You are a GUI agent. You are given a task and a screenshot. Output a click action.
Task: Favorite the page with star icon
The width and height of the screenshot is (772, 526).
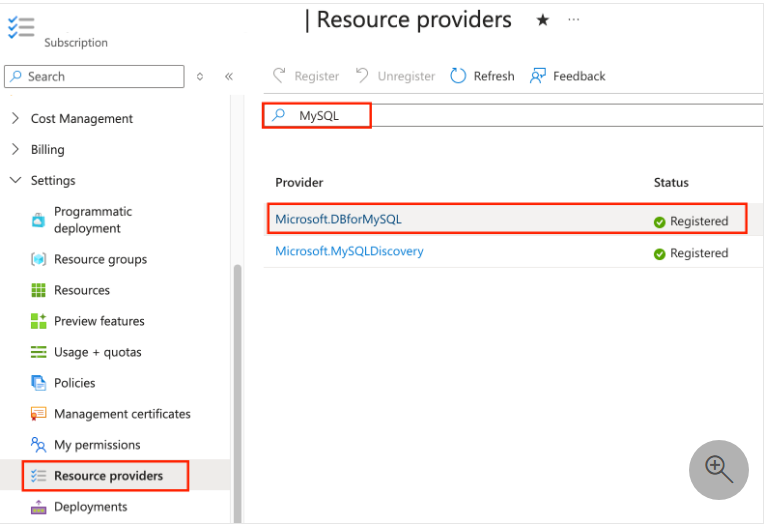tap(543, 20)
